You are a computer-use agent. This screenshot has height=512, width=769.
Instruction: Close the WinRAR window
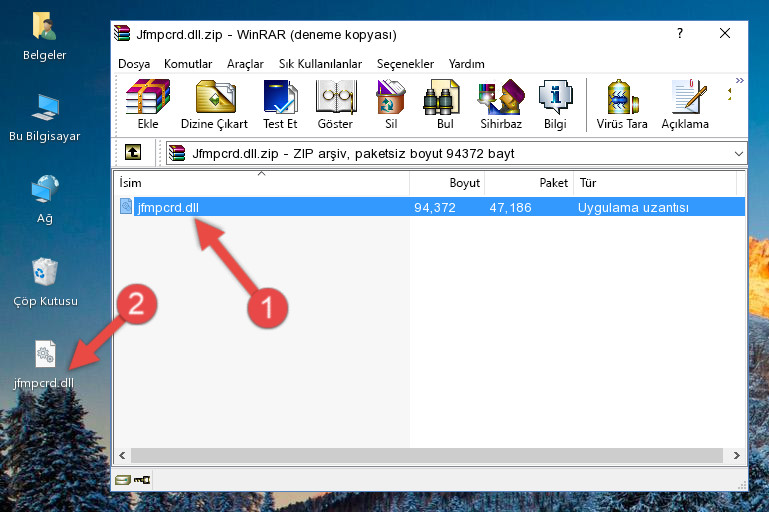[x=725, y=33]
